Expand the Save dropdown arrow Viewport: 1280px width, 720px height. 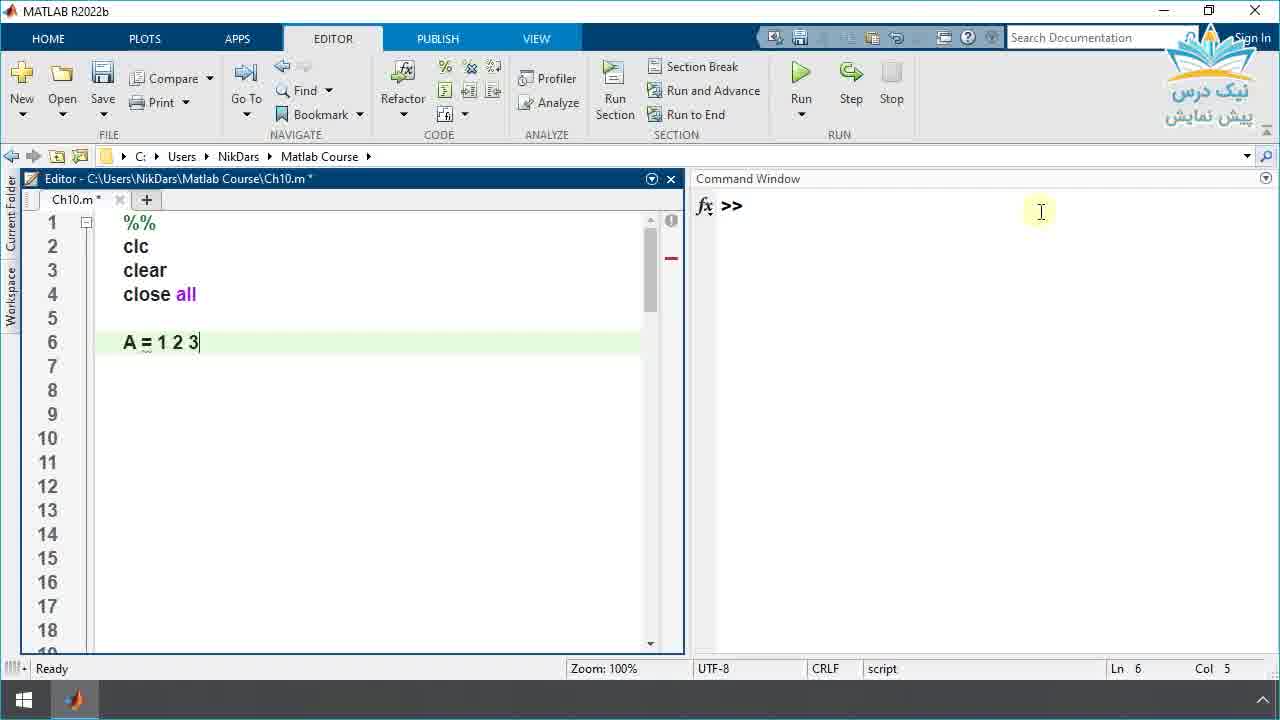(103, 114)
